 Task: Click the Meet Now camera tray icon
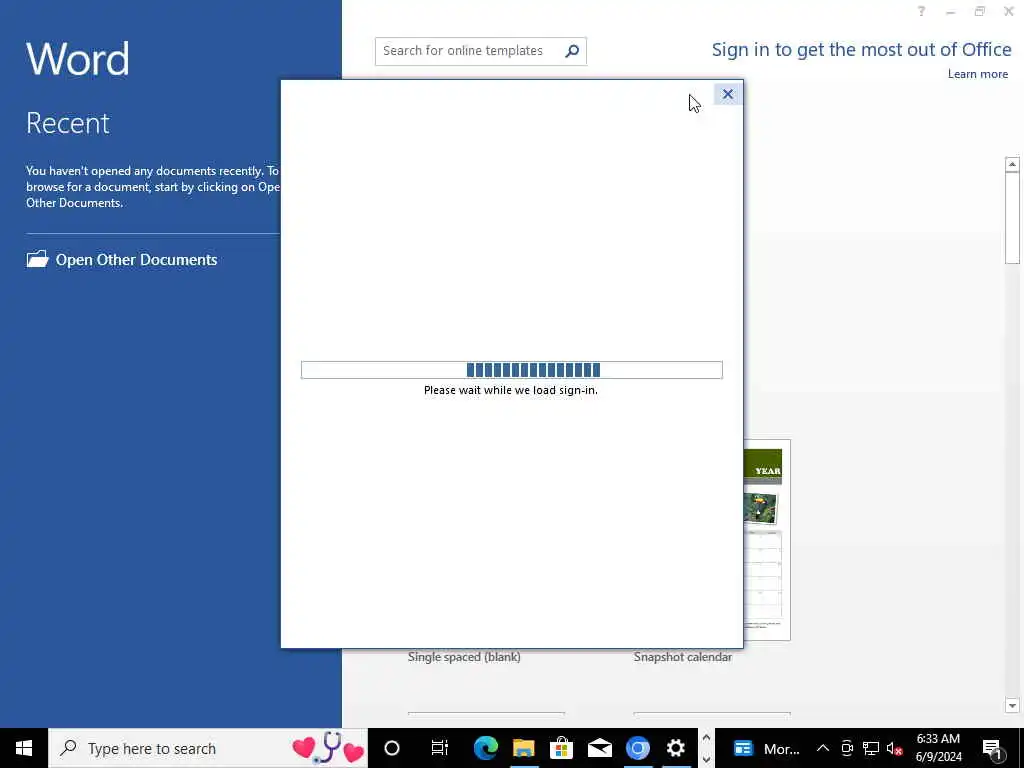point(847,748)
